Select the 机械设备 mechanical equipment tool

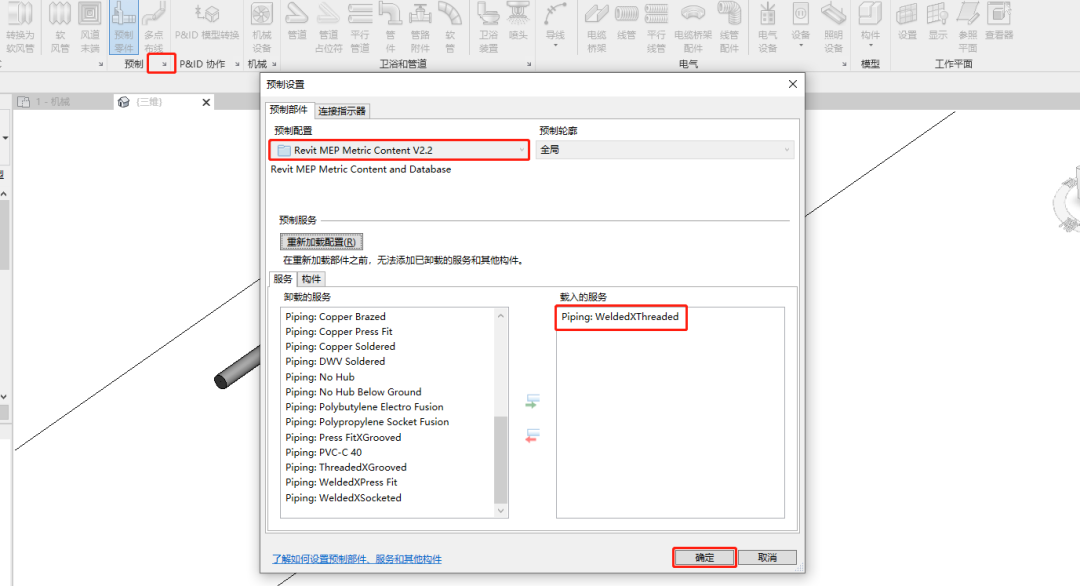[261, 27]
